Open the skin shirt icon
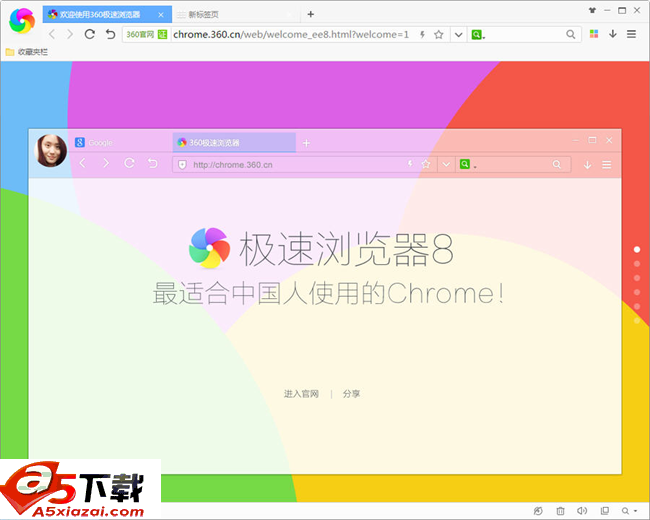Screen dimensions: 650x520 (x=592, y=10)
